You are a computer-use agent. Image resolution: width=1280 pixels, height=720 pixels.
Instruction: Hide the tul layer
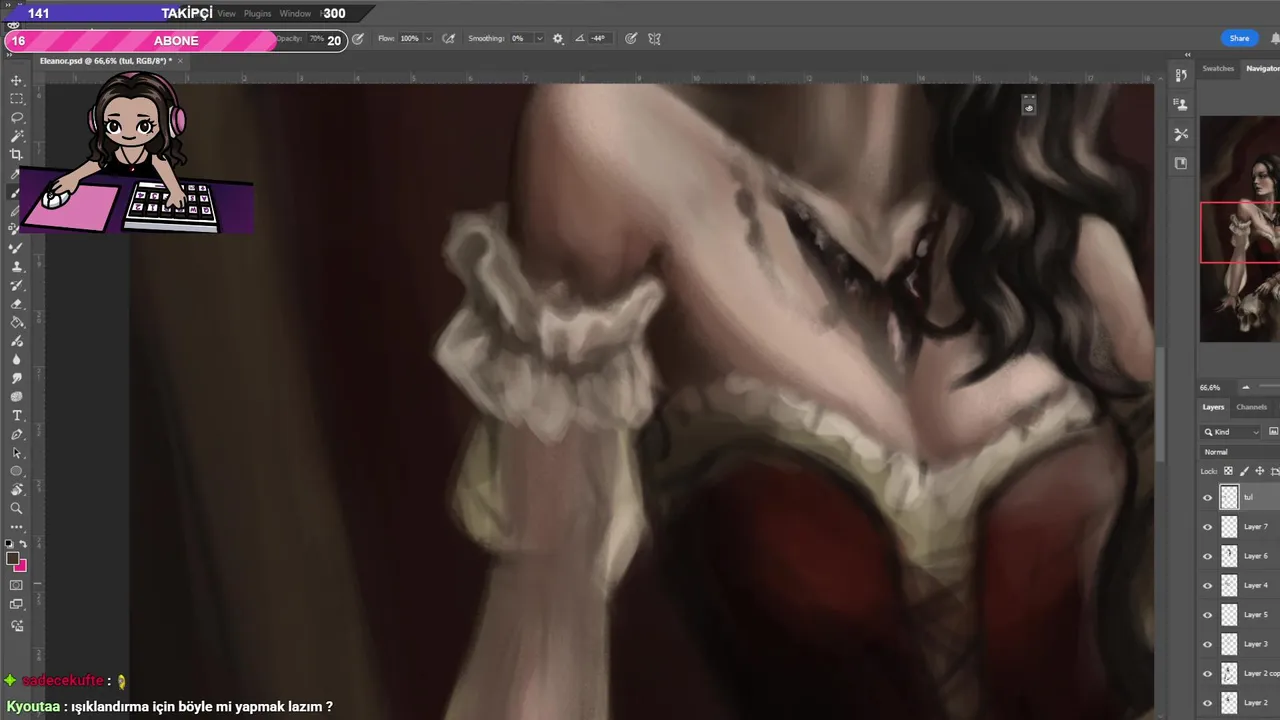[x=1207, y=497]
